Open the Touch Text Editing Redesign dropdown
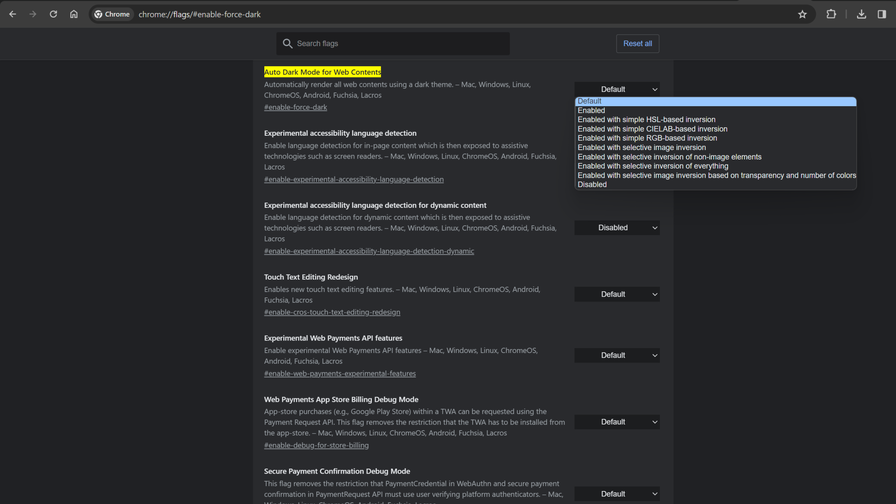This screenshot has width=896, height=504. [x=617, y=294]
